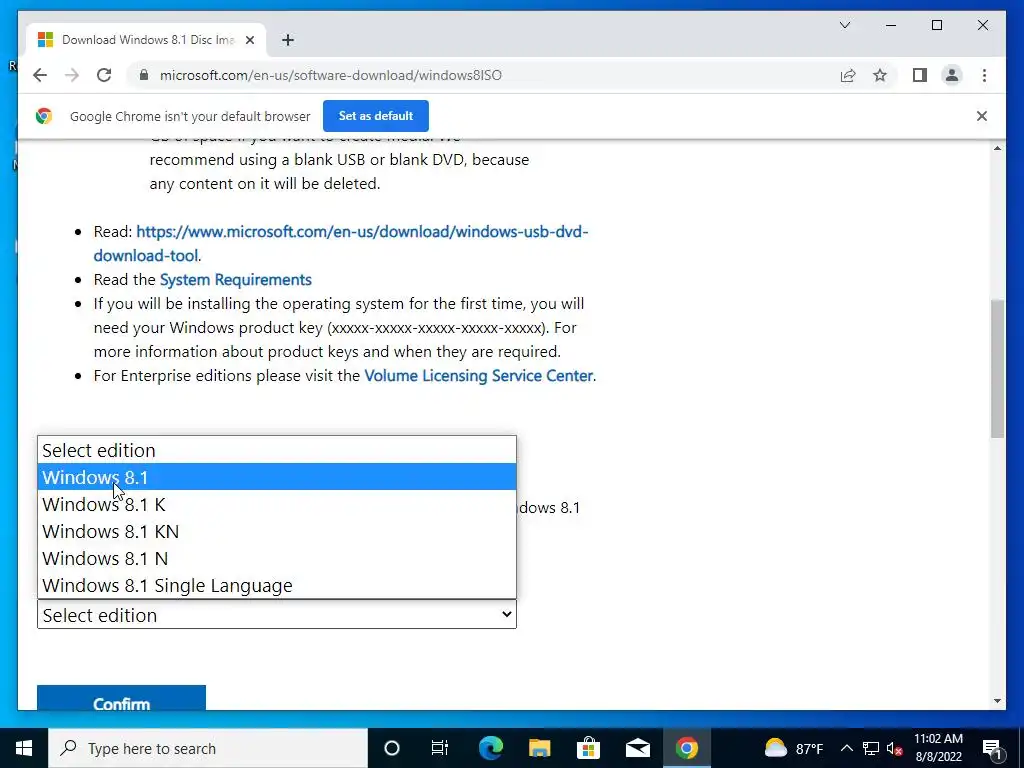Open the Volume Licensing Service Center link

click(x=479, y=376)
